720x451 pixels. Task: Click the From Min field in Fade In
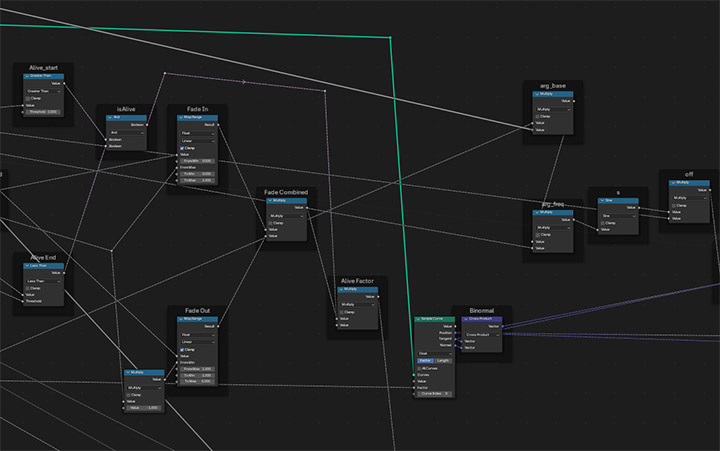click(197, 160)
